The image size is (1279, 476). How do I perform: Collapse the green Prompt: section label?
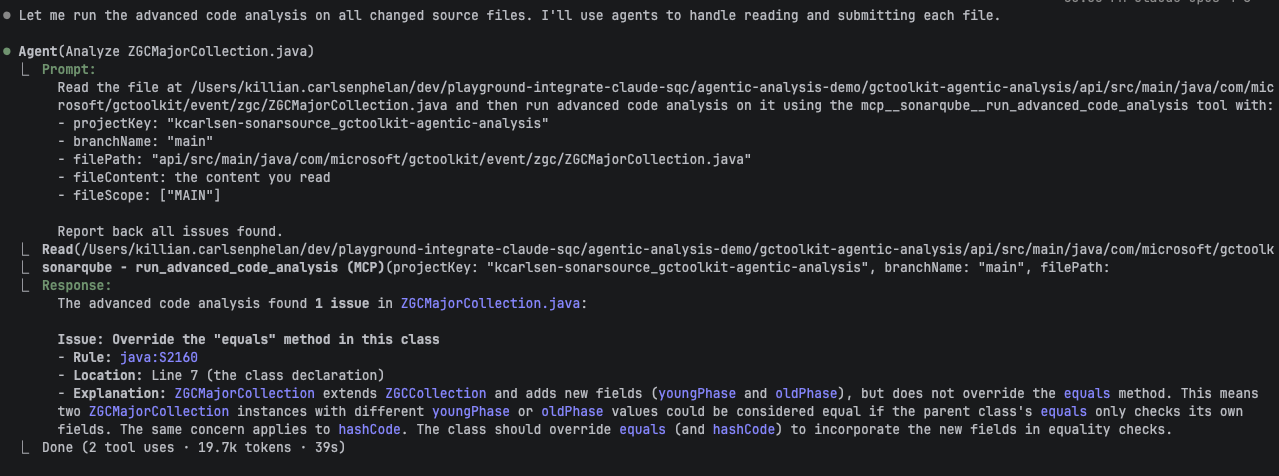[x=69, y=70]
